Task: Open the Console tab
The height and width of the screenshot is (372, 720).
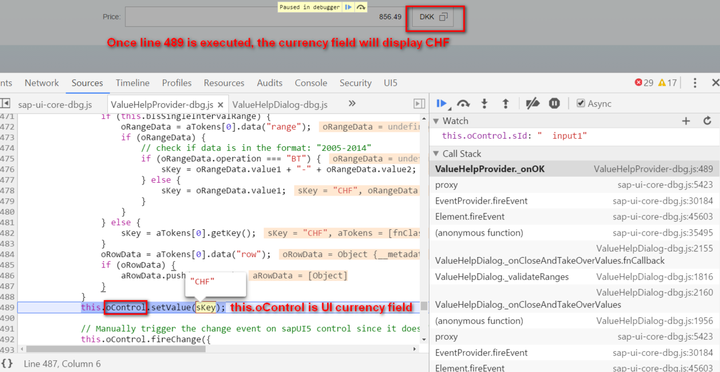Action: click(311, 83)
